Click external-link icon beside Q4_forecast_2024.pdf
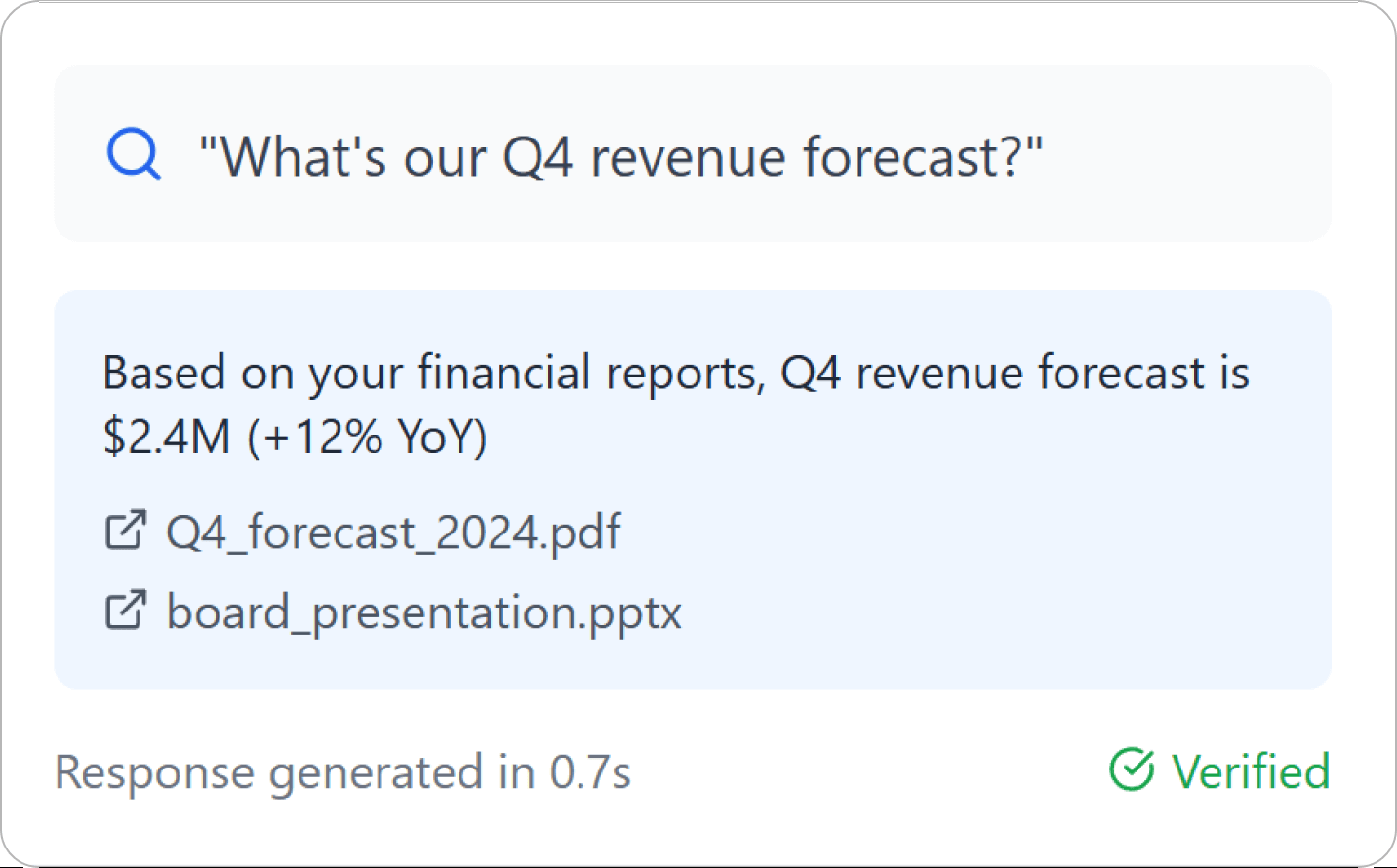 [126, 531]
